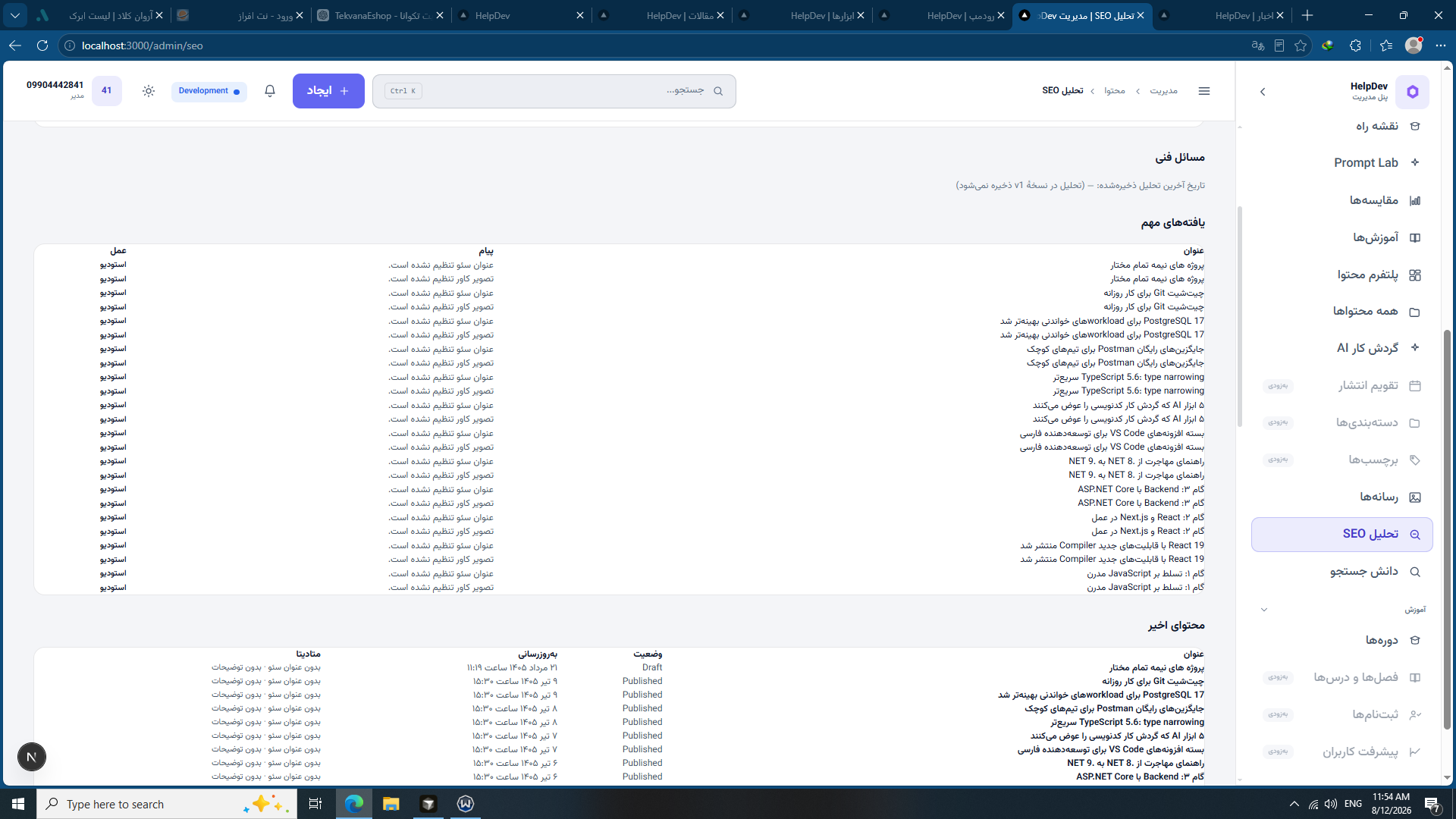
Task: Click the Development environment badge
Action: pos(209,91)
